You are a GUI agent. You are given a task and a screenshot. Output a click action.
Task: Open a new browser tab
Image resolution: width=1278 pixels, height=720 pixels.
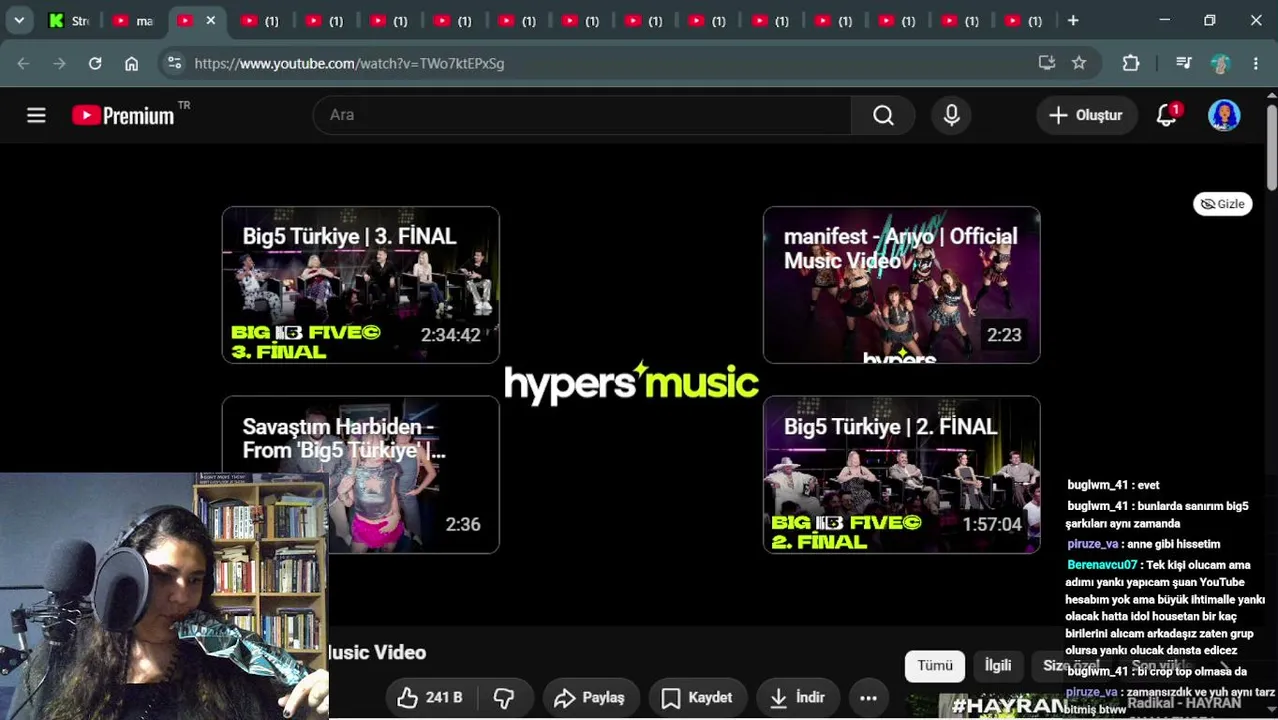(1073, 20)
